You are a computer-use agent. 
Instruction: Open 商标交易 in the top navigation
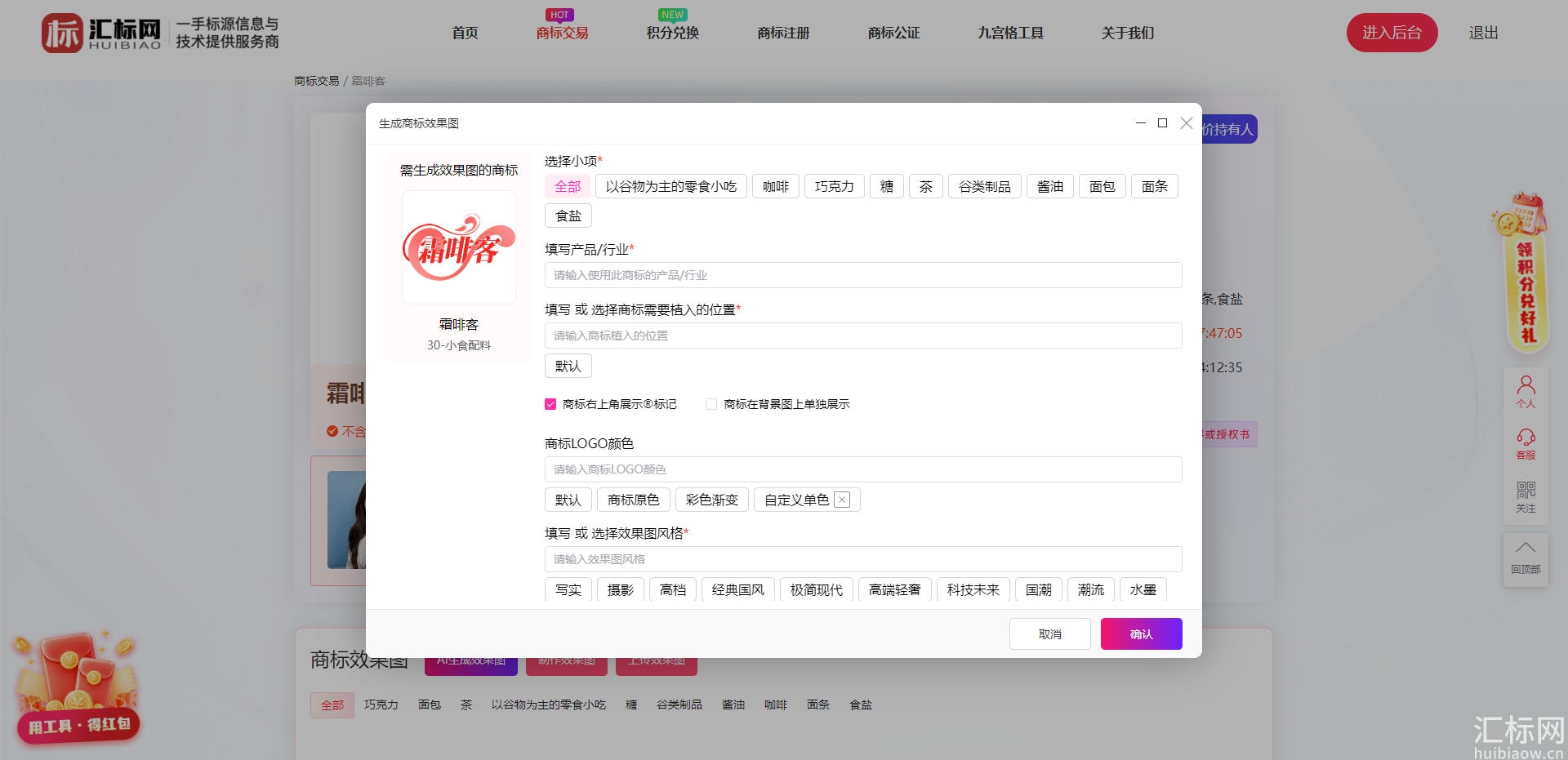(562, 33)
